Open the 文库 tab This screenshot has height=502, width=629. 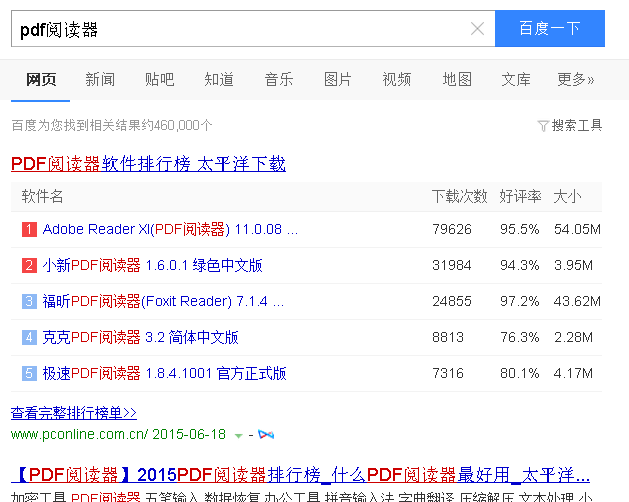516,79
